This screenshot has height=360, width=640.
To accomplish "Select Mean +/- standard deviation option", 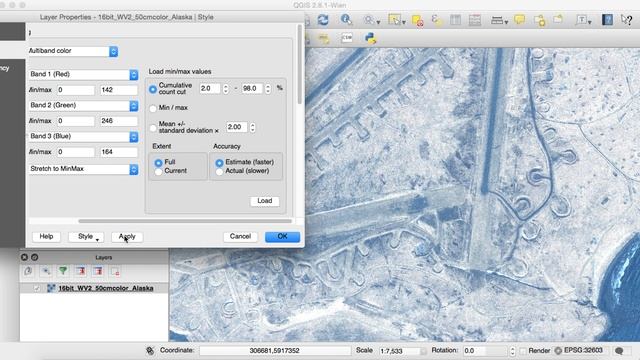I will [153, 128].
